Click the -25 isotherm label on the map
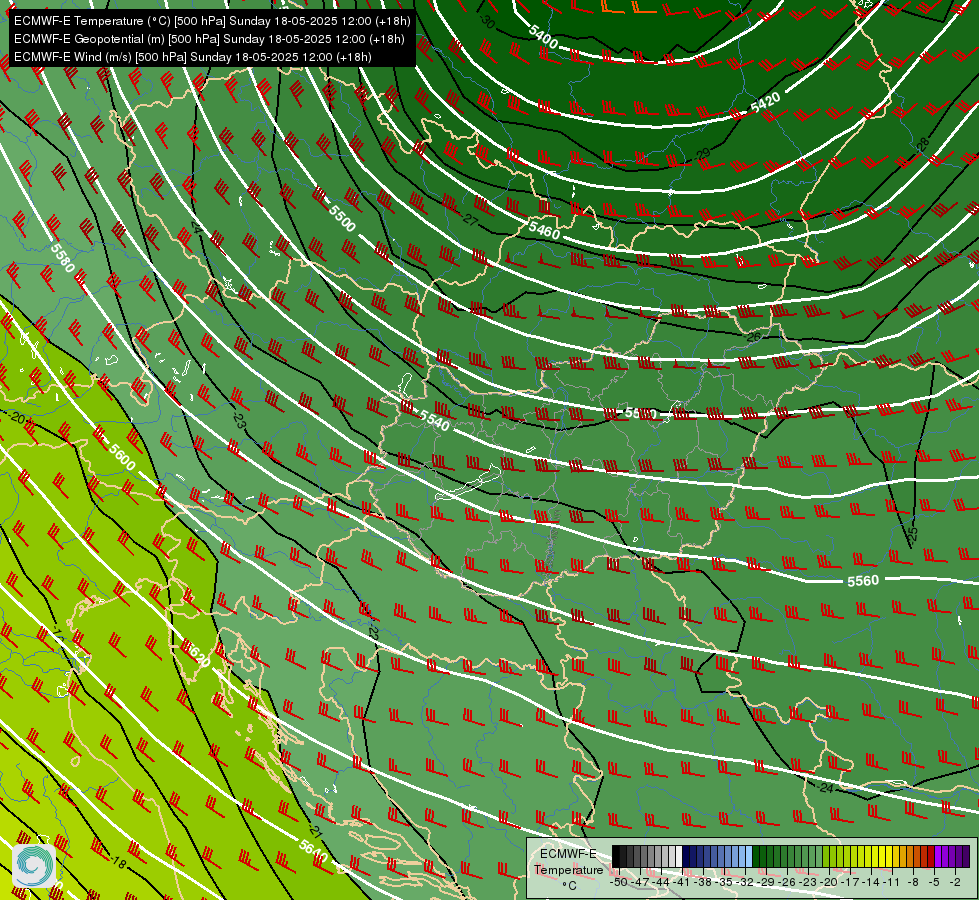Image resolution: width=979 pixels, height=900 pixels. tap(912, 535)
